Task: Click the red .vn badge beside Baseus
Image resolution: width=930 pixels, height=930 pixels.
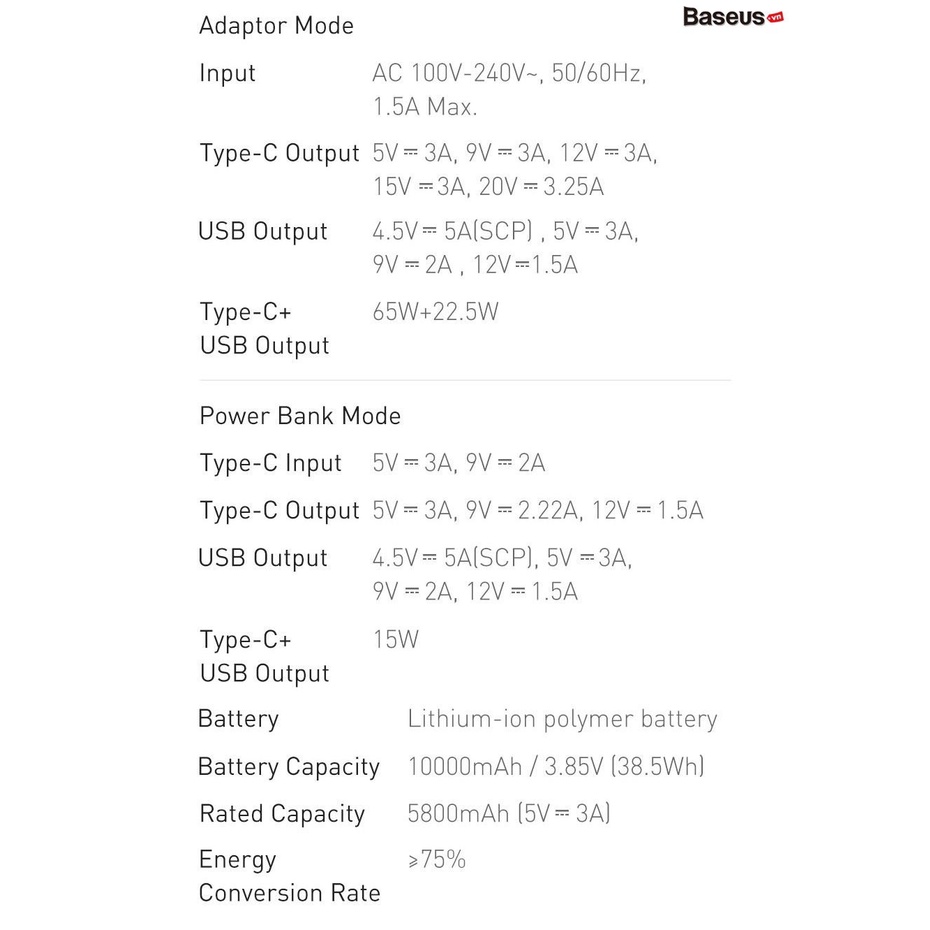Action: (775, 19)
